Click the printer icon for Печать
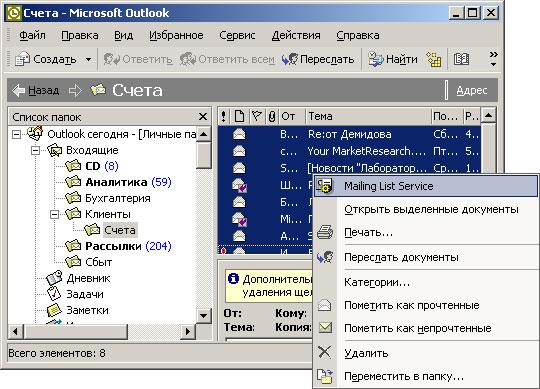 click(x=325, y=232)
